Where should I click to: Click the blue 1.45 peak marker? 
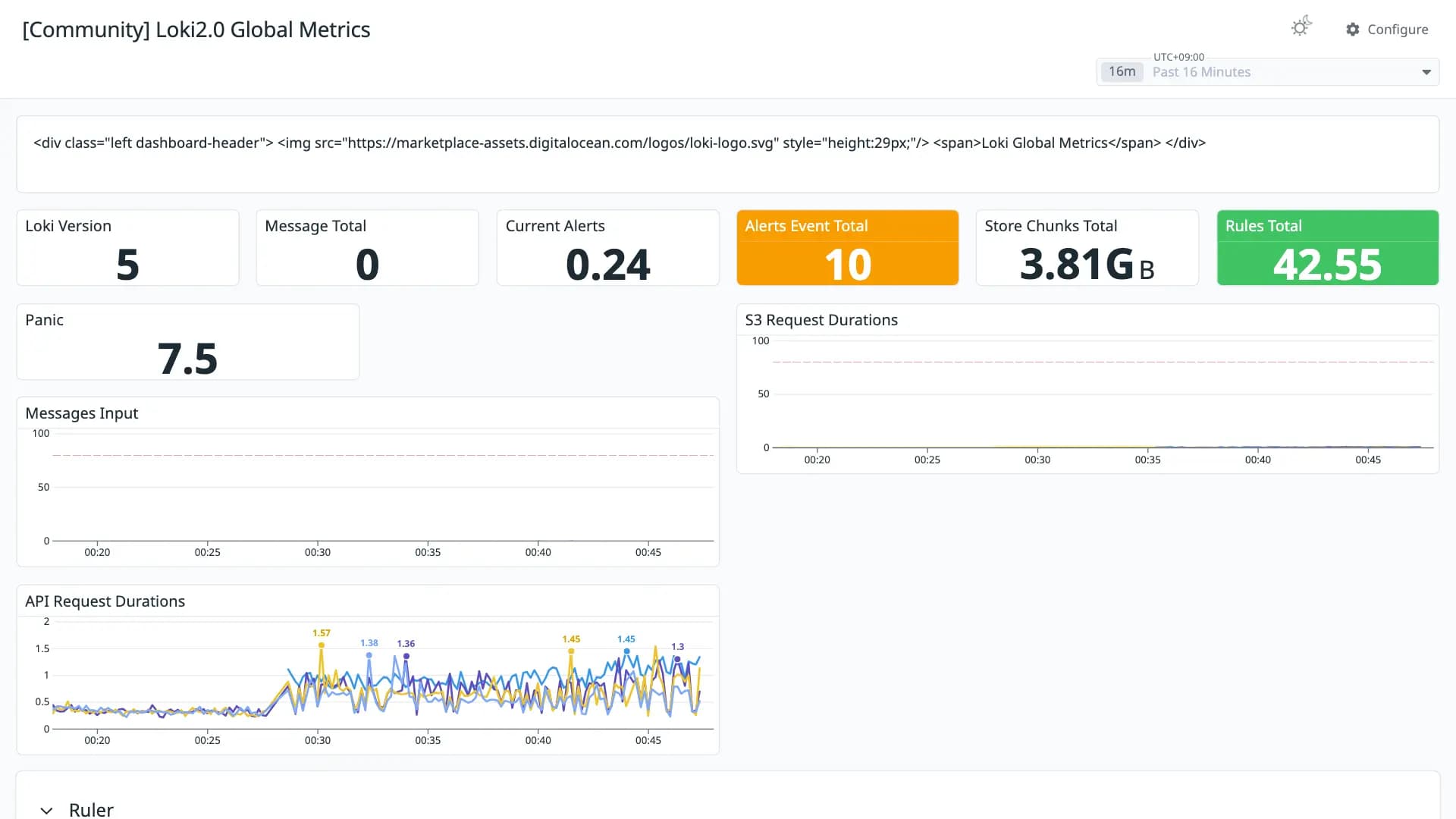click(626, 651)
